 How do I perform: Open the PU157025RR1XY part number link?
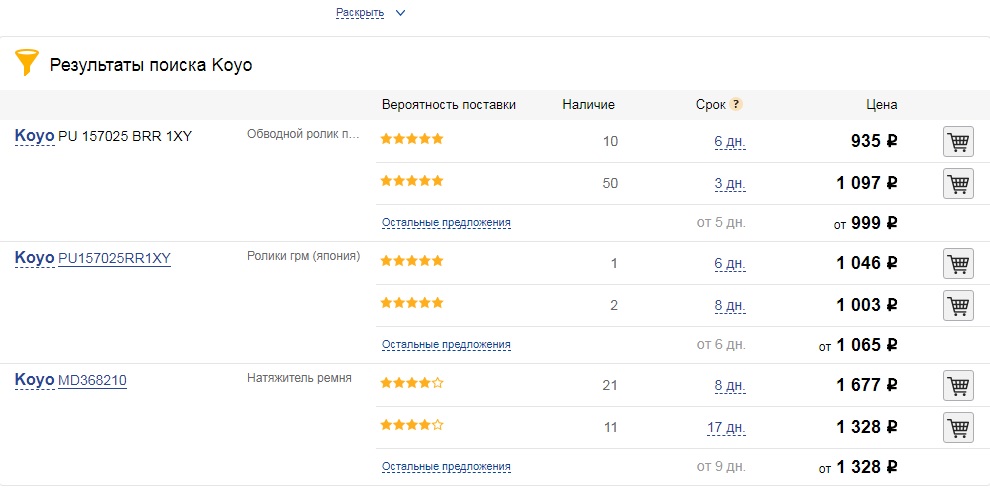[x=114, y=258]
